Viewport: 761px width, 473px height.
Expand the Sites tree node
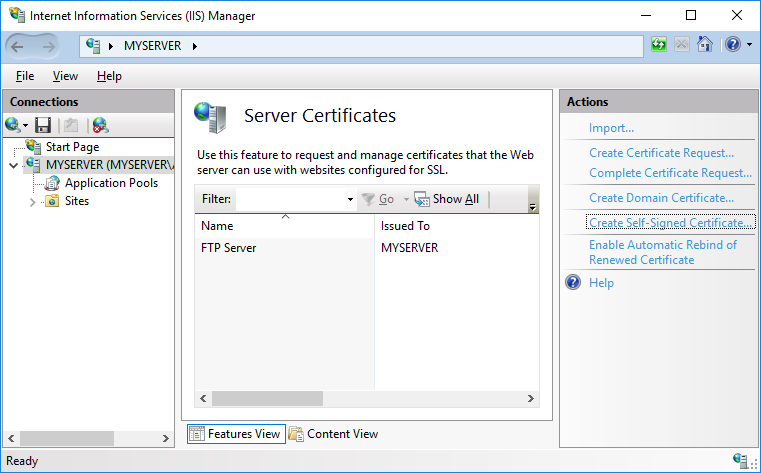(x=33, y=202)
